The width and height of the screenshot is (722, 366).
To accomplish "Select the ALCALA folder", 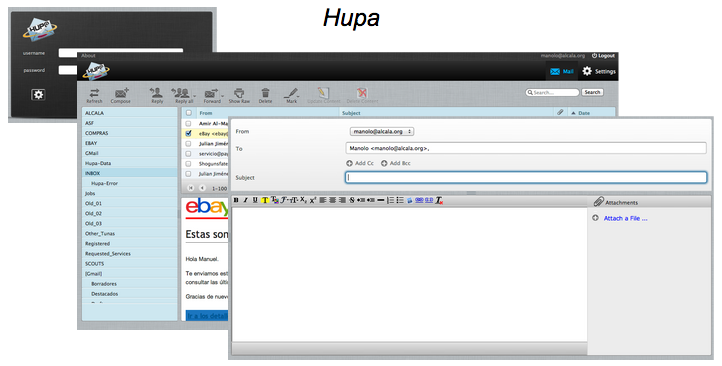I will [129, 113].
